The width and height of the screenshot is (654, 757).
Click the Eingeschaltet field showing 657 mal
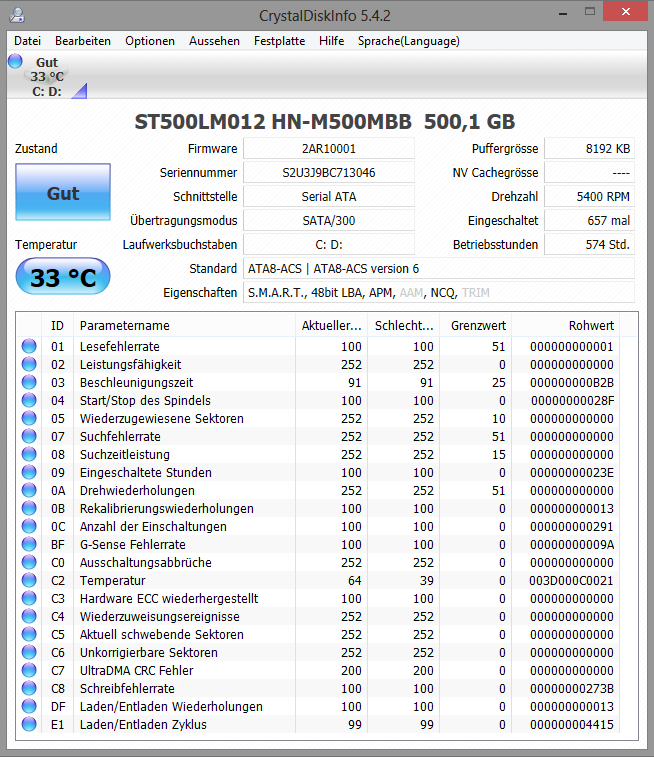589,221
